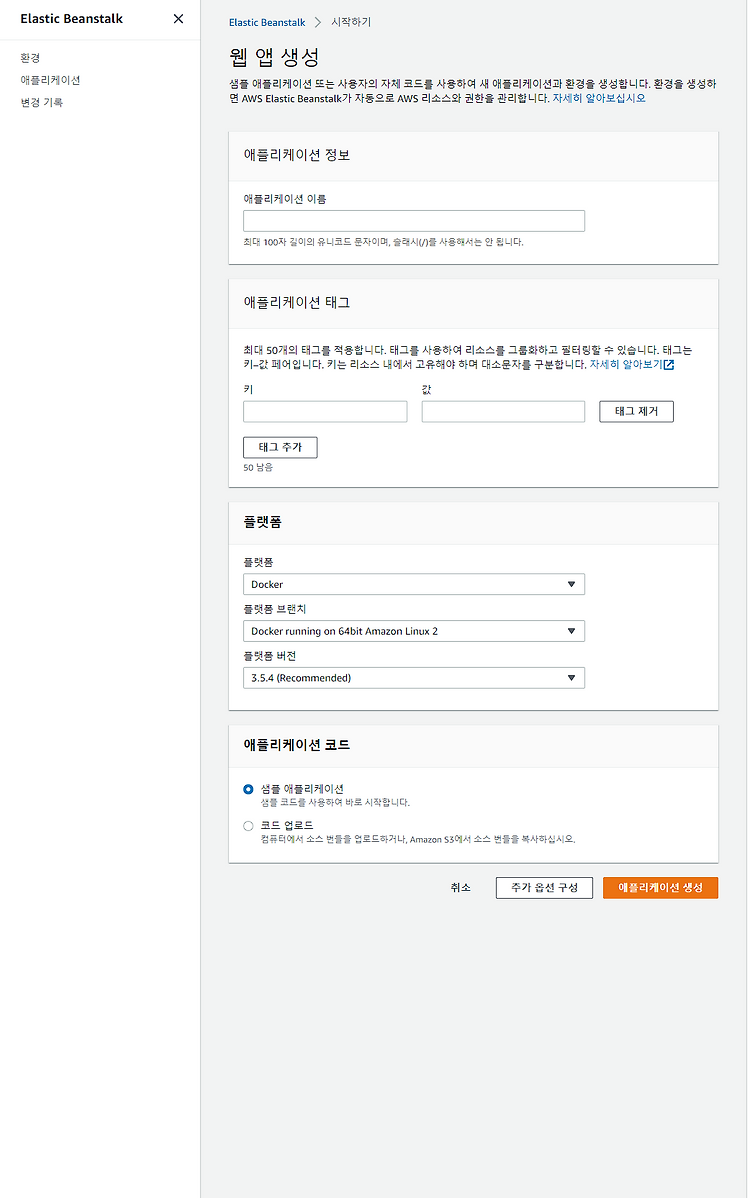Open 환경 in the sidebar
This screenshot has height=1198, width=750.
pos(31,58)
